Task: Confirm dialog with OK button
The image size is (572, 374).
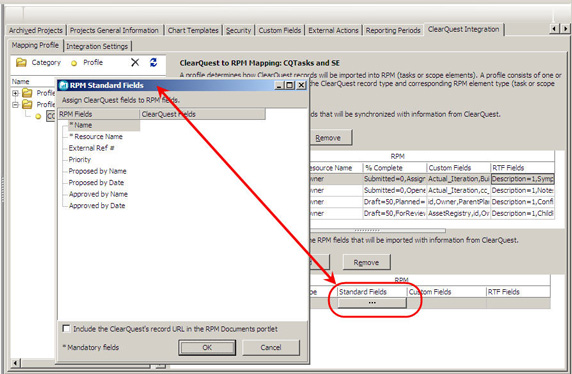Action: [207, 348]
